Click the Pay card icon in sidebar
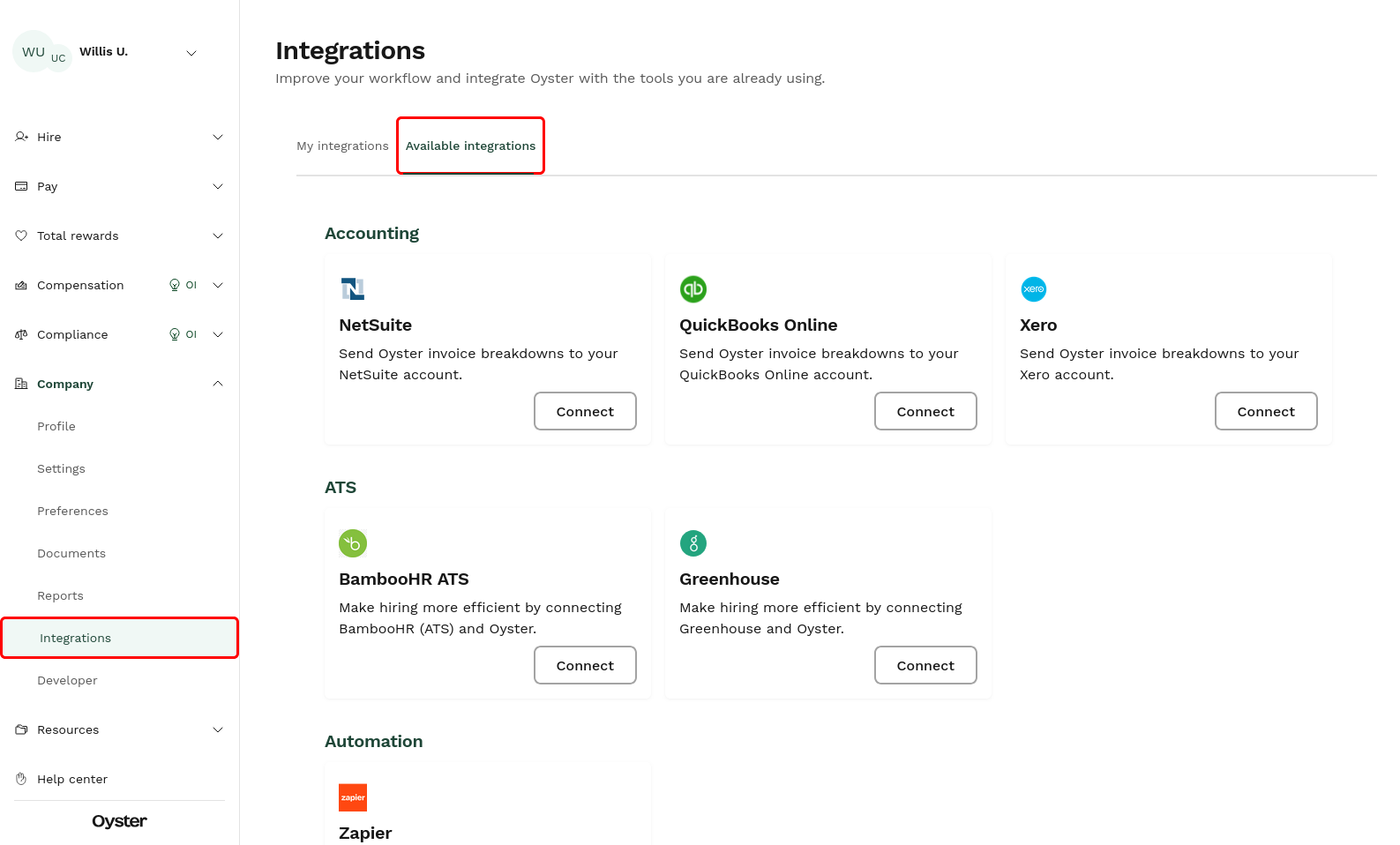 pyautogui.click(x=21, y=186)
